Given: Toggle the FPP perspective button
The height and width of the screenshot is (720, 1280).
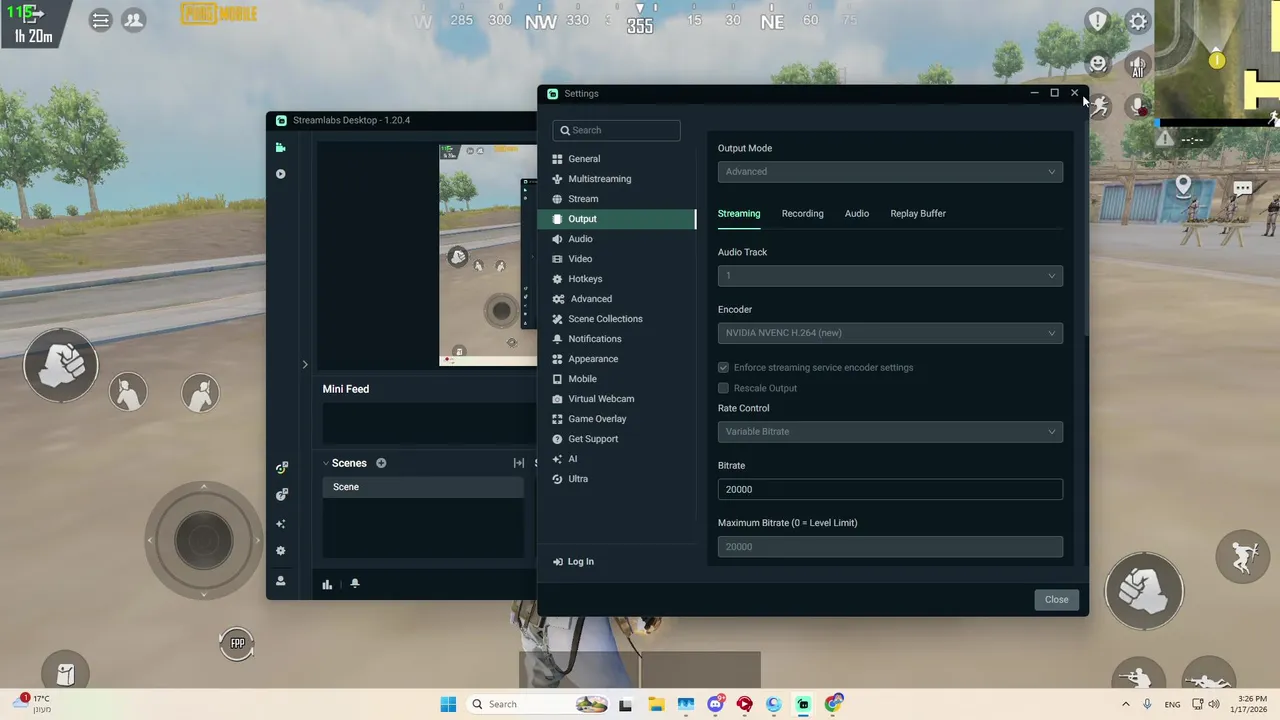Looking at the screenshot, I should [237, 643].
